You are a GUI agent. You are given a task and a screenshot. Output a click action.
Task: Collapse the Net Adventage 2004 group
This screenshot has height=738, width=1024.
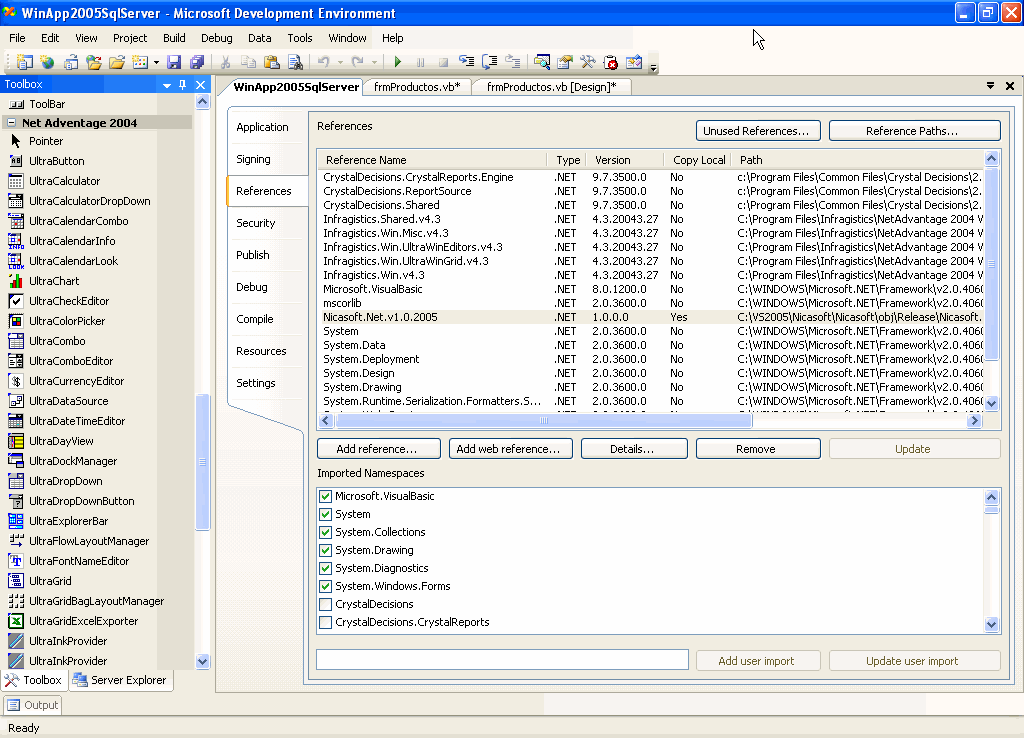(x=11, y=123)
